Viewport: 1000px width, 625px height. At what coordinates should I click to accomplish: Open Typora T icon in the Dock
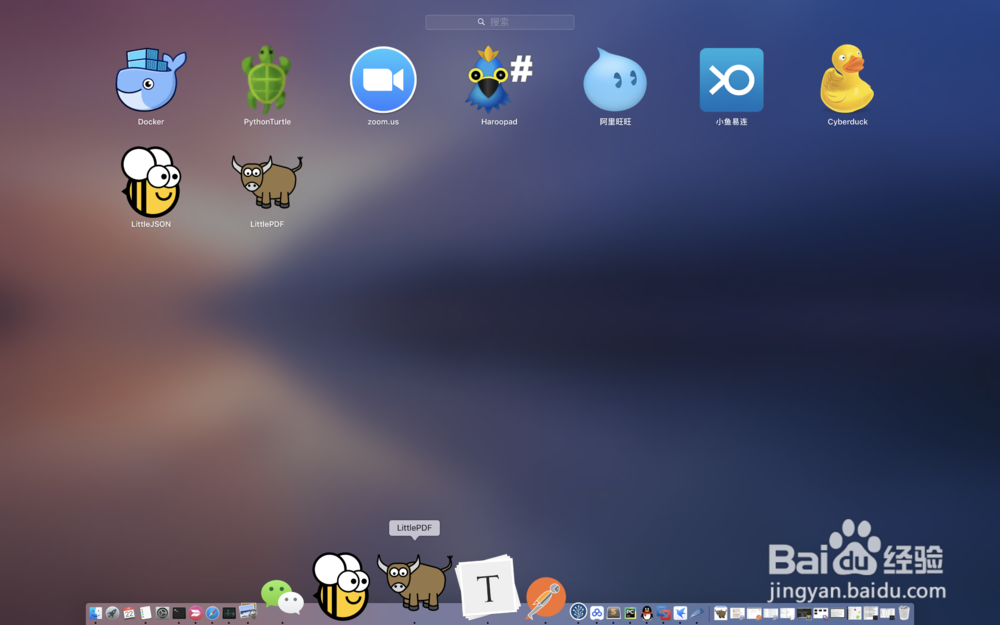click(x=488, y=587)
